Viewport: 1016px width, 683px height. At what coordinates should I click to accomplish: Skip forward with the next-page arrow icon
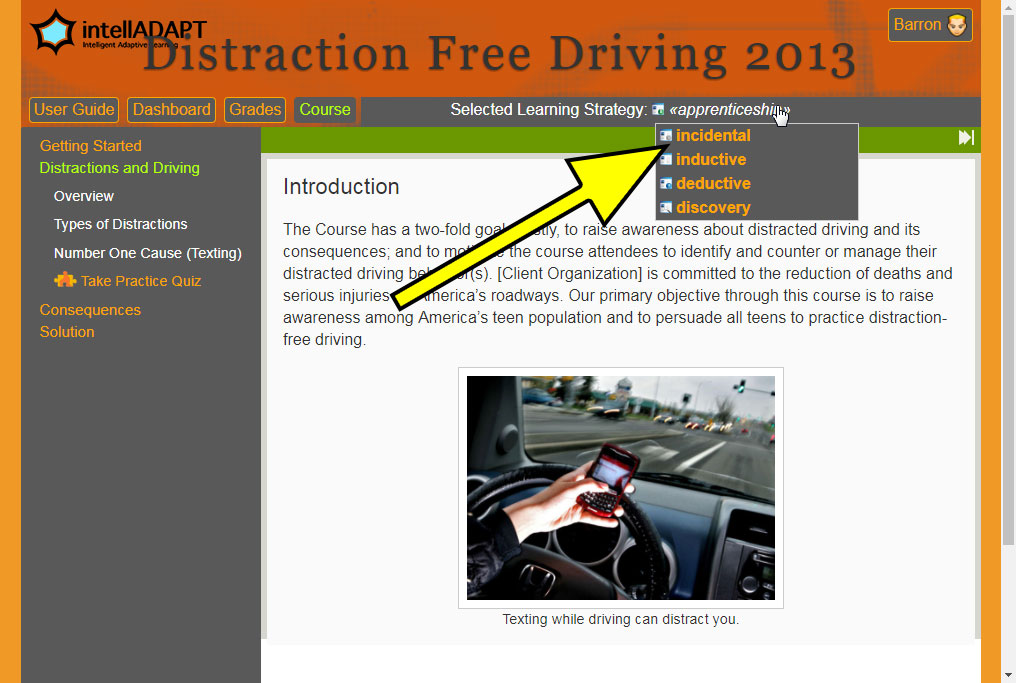tap(966, 137)
